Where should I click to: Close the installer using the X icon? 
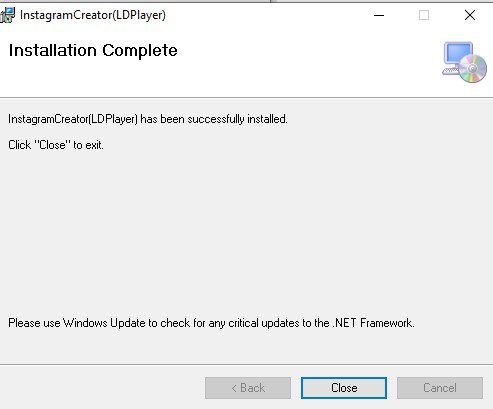click(470, 15)
